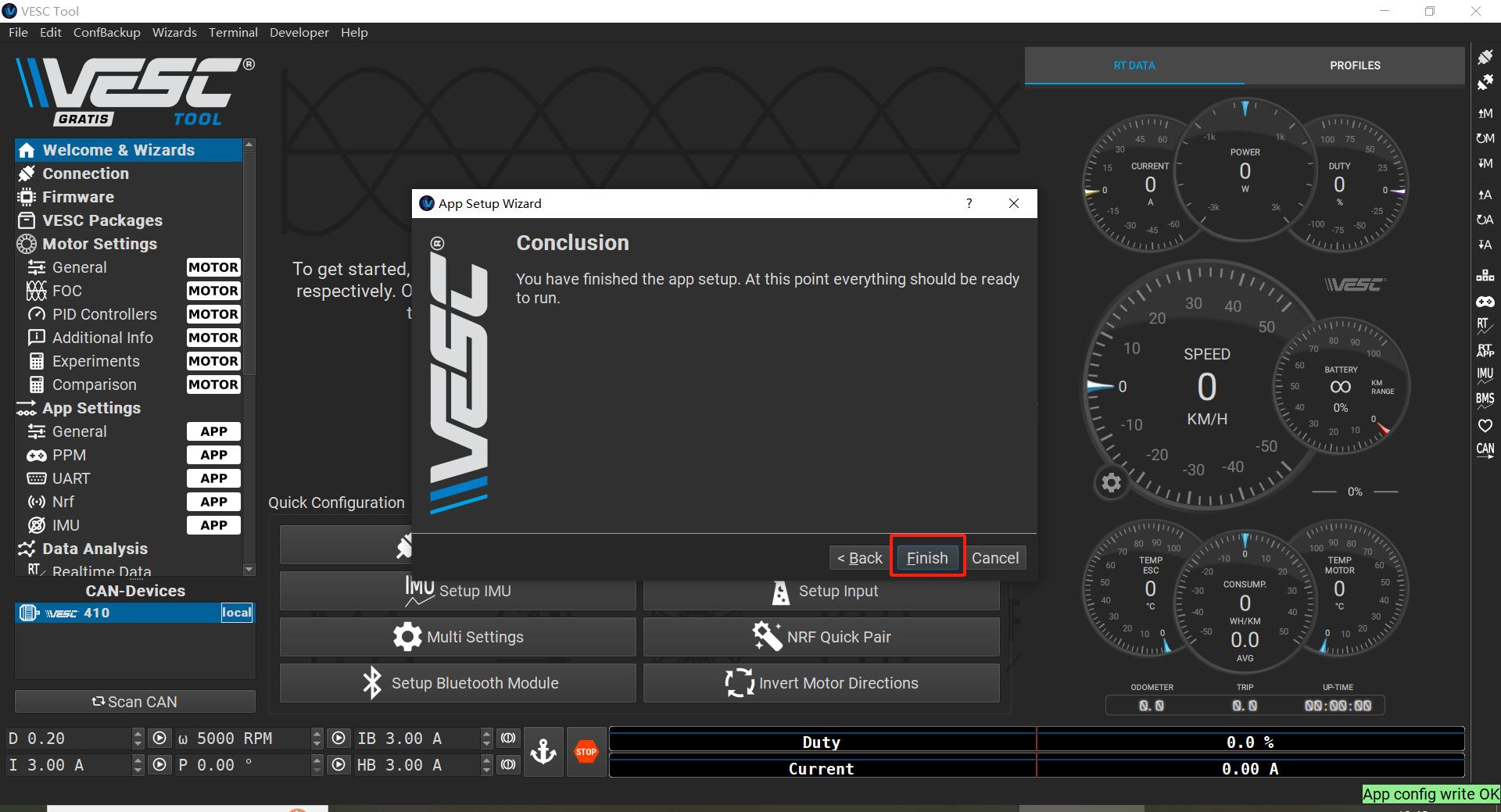Click the Disconnect plug icon in right toolbar
Image resolution: width=1501 pixels, height=812 pixels.
1485,82
